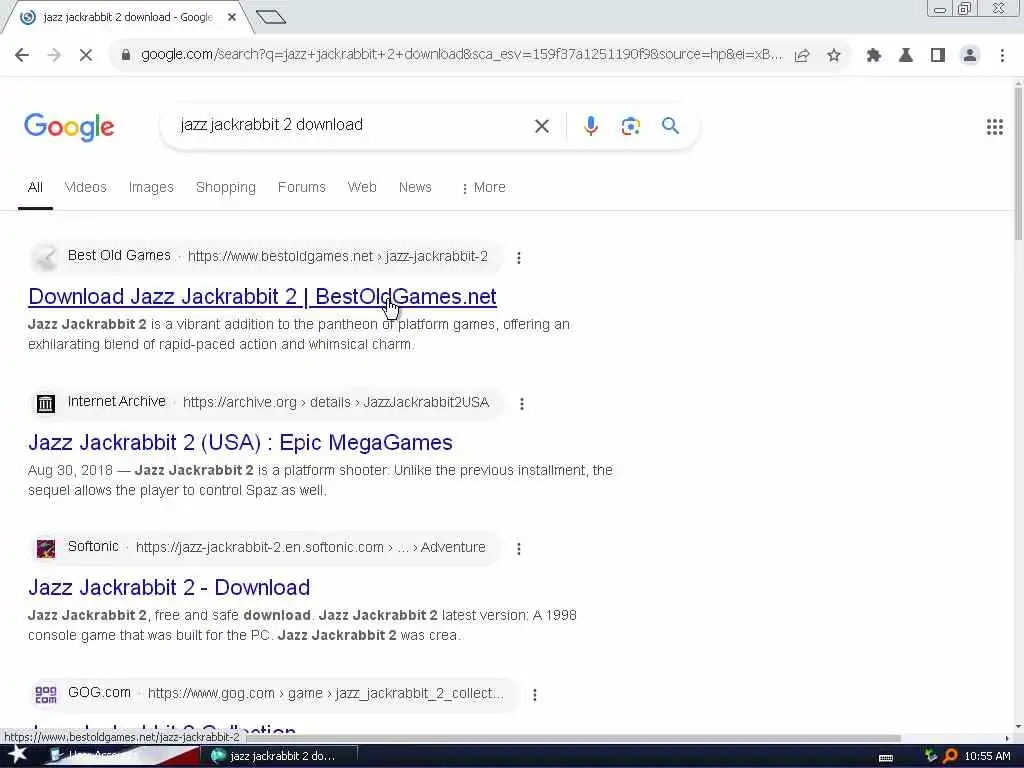1024x768 pixels.
Task: Open a new browser tab
Action: [271, 17]
